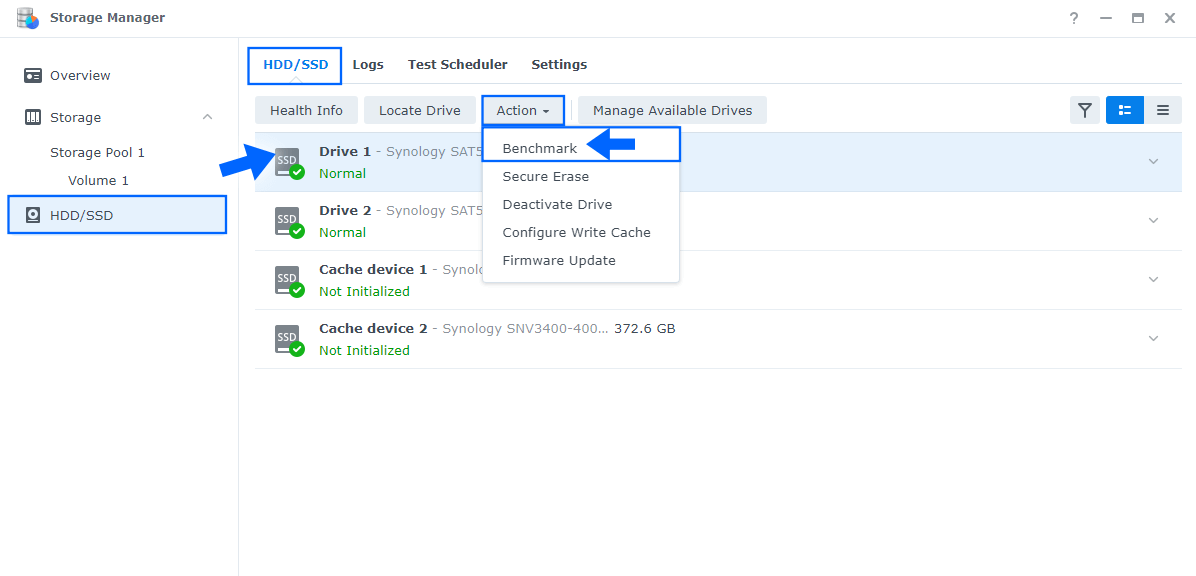Image resolution: width=1196 pixels, height=576 pixels.
Task: Click the Drive 2 SSD icon
Action: click(289, 221)
